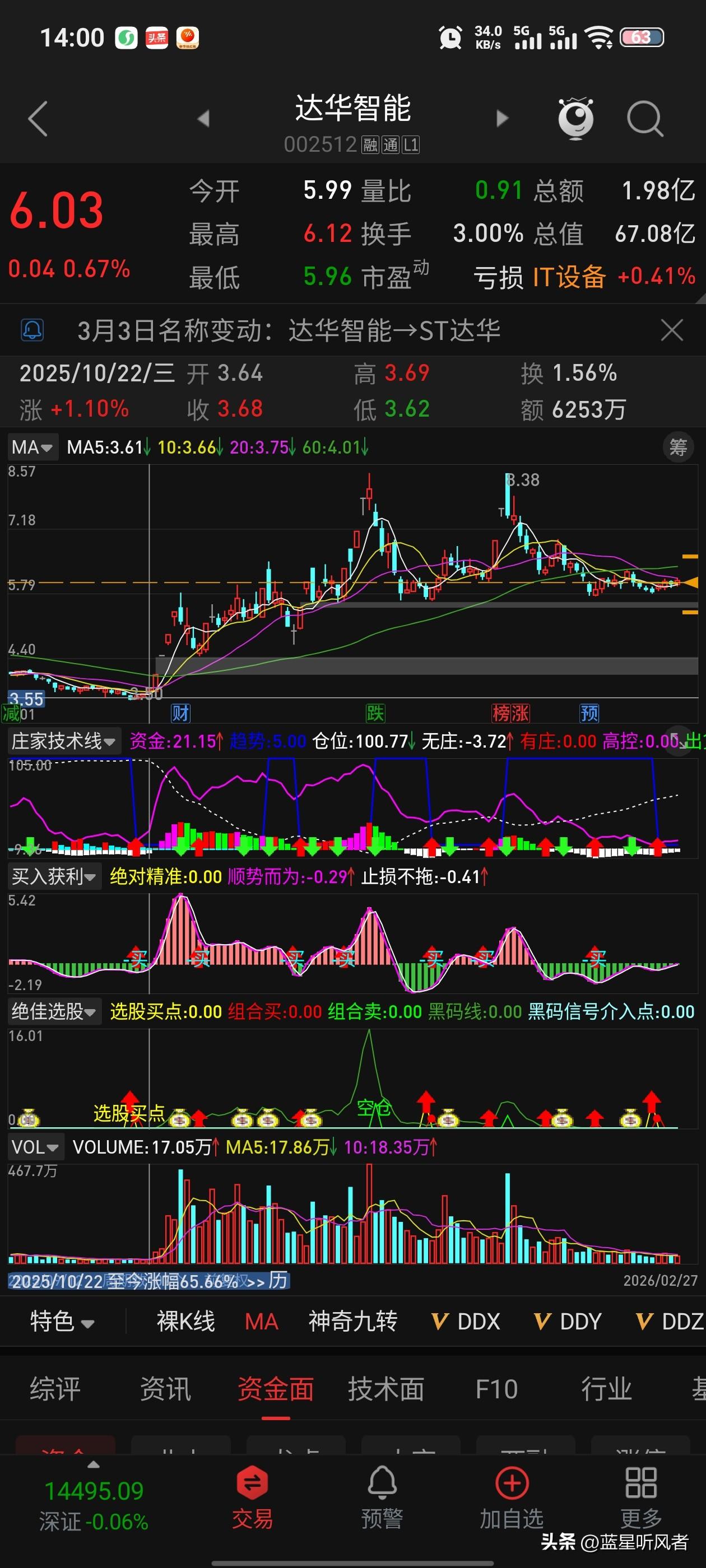The image size is (706, 1568).
Task: Open the 庄家技术线 indicator dropdown
Action: coord(64,741)
